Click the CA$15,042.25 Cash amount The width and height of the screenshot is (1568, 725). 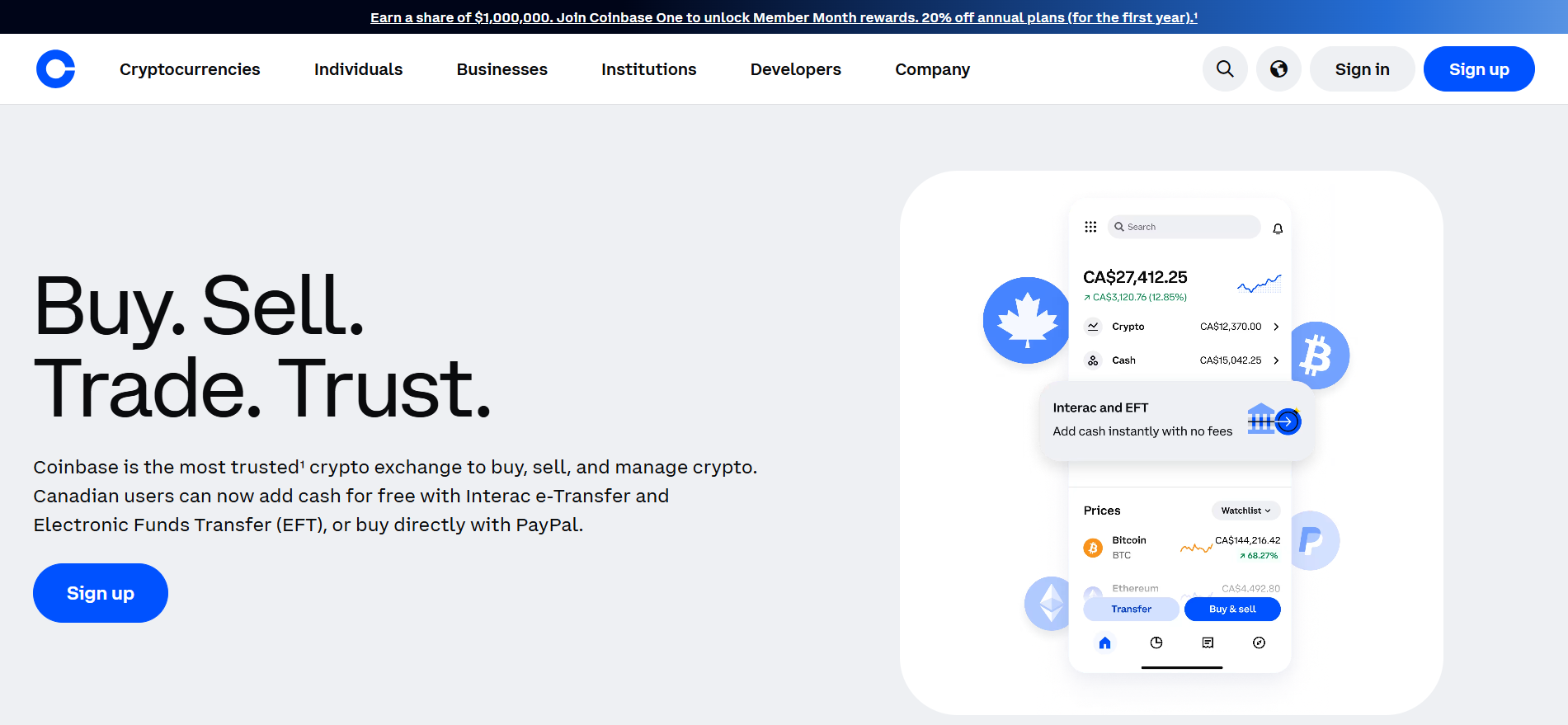[1231, 360]
